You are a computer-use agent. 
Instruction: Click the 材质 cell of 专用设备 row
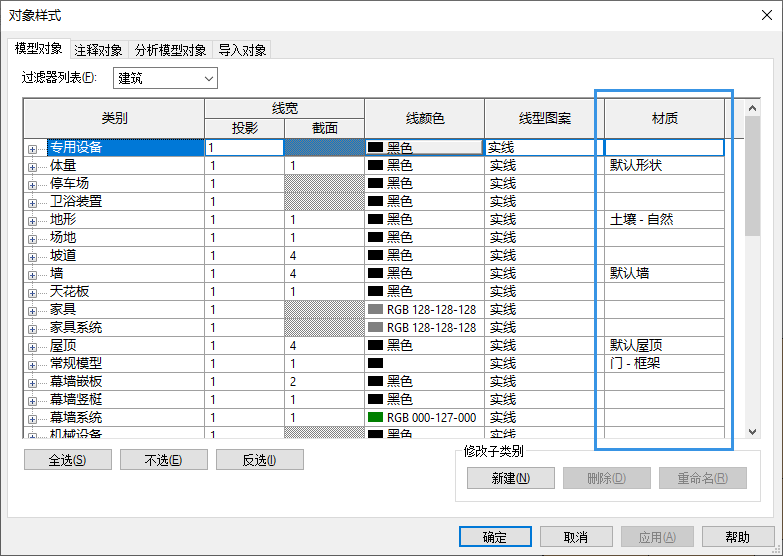click(664, 147)
